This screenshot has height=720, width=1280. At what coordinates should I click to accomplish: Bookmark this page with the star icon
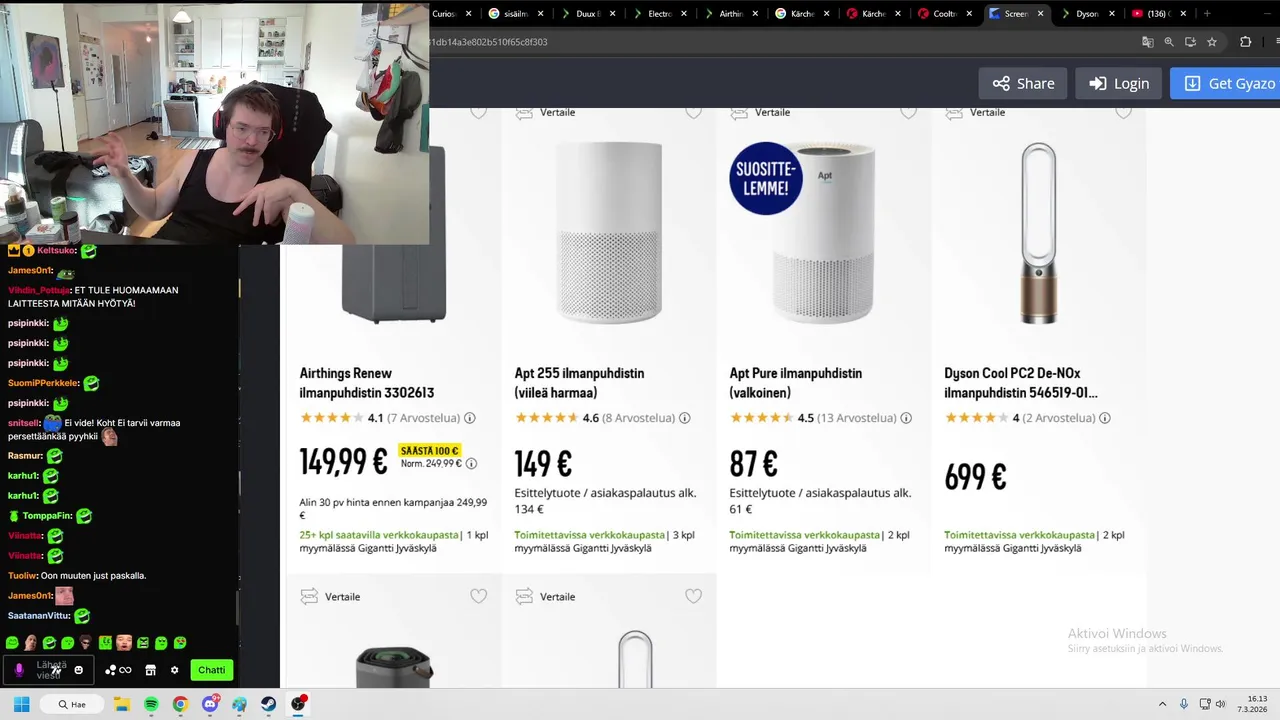1212,42
